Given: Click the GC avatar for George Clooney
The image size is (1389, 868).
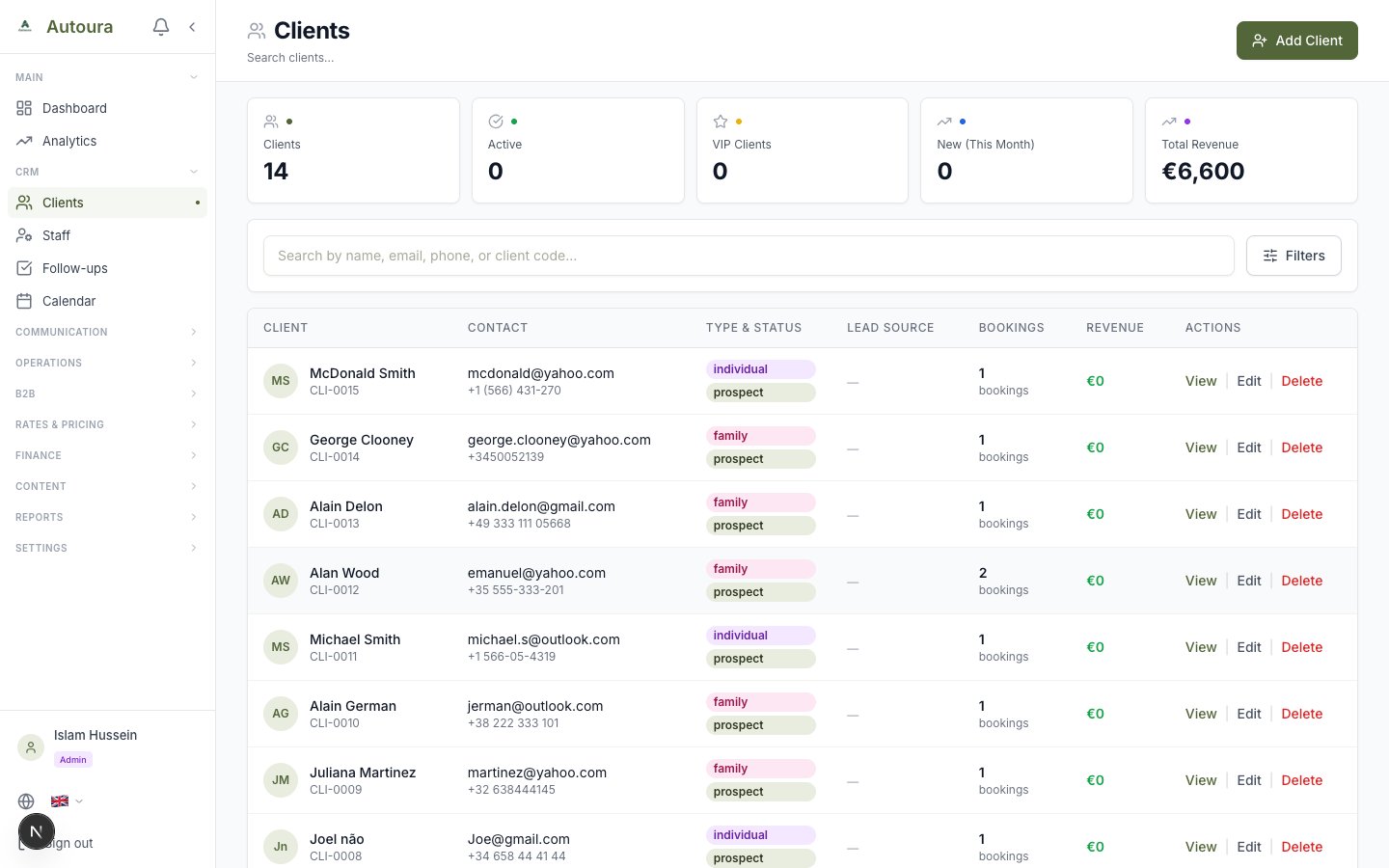Looking at the screenshot, I should coord(281,448).
